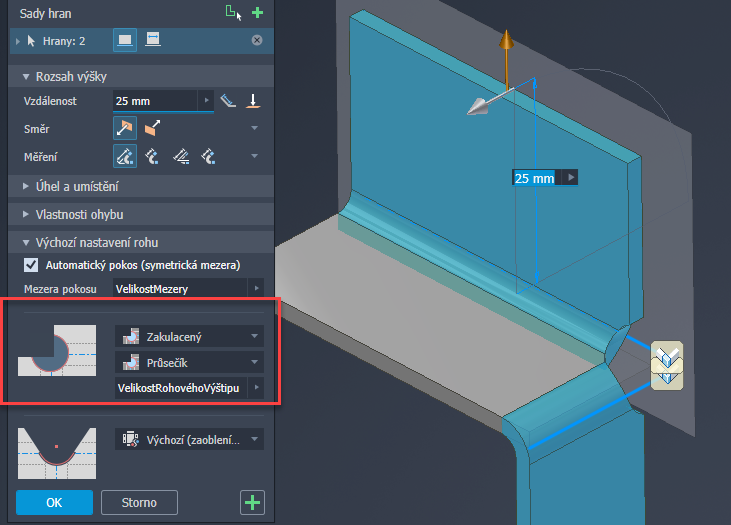Add a new edge set with green plus

[x=257, y=13]
